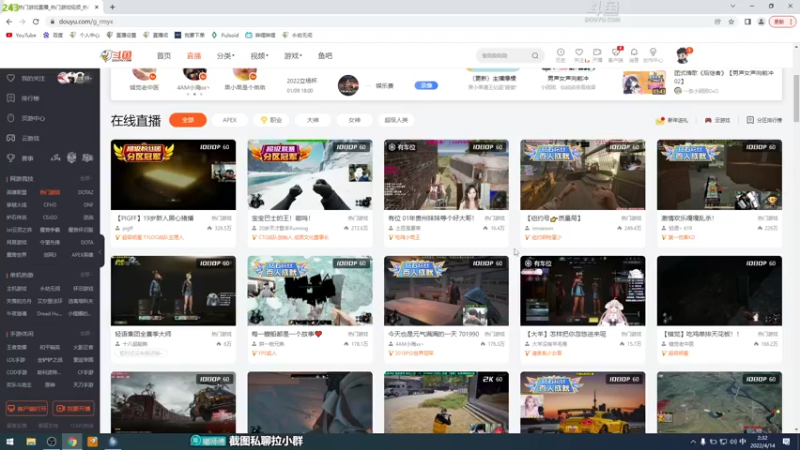Open 排行榜 ranking in sidebar

click(x=11, y=98)
